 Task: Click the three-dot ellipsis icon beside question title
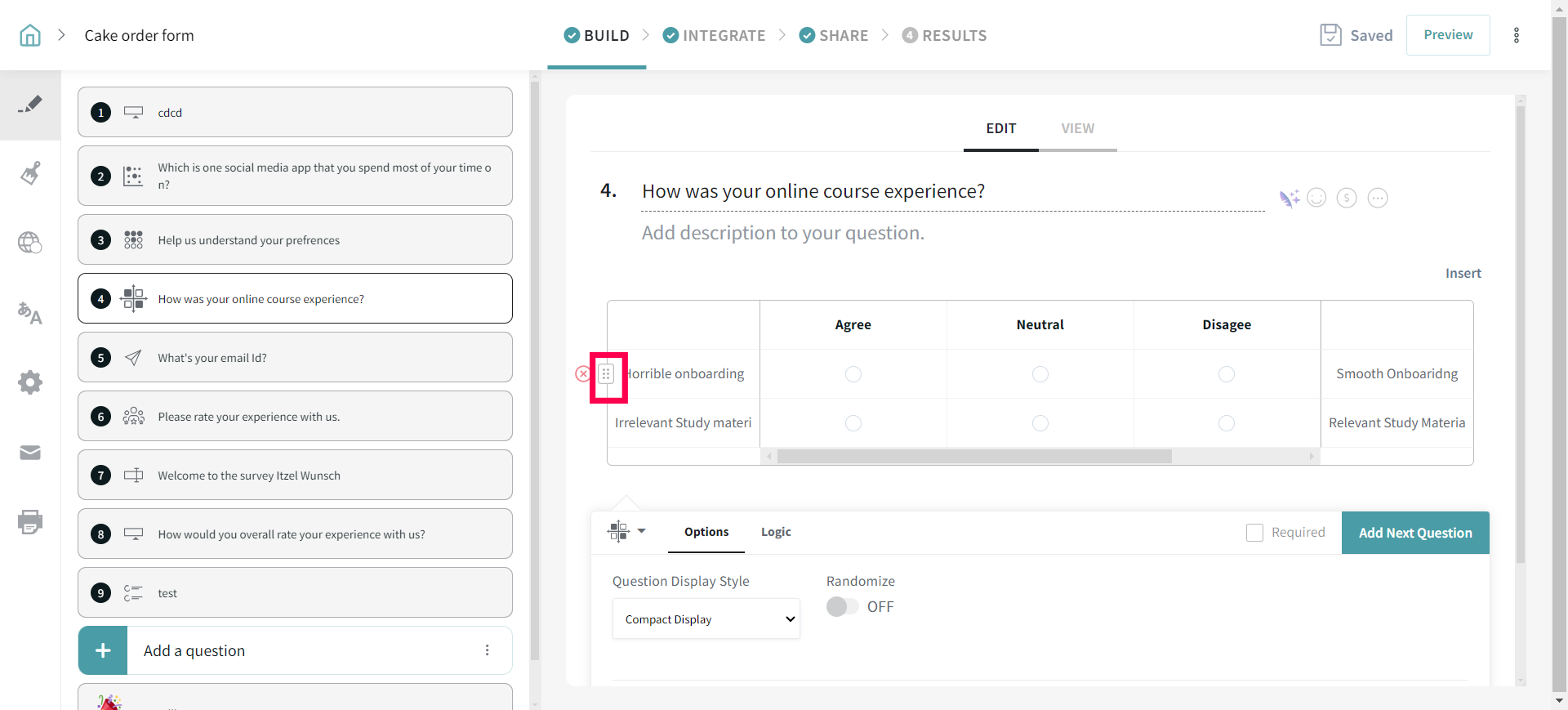(1378, 198)
